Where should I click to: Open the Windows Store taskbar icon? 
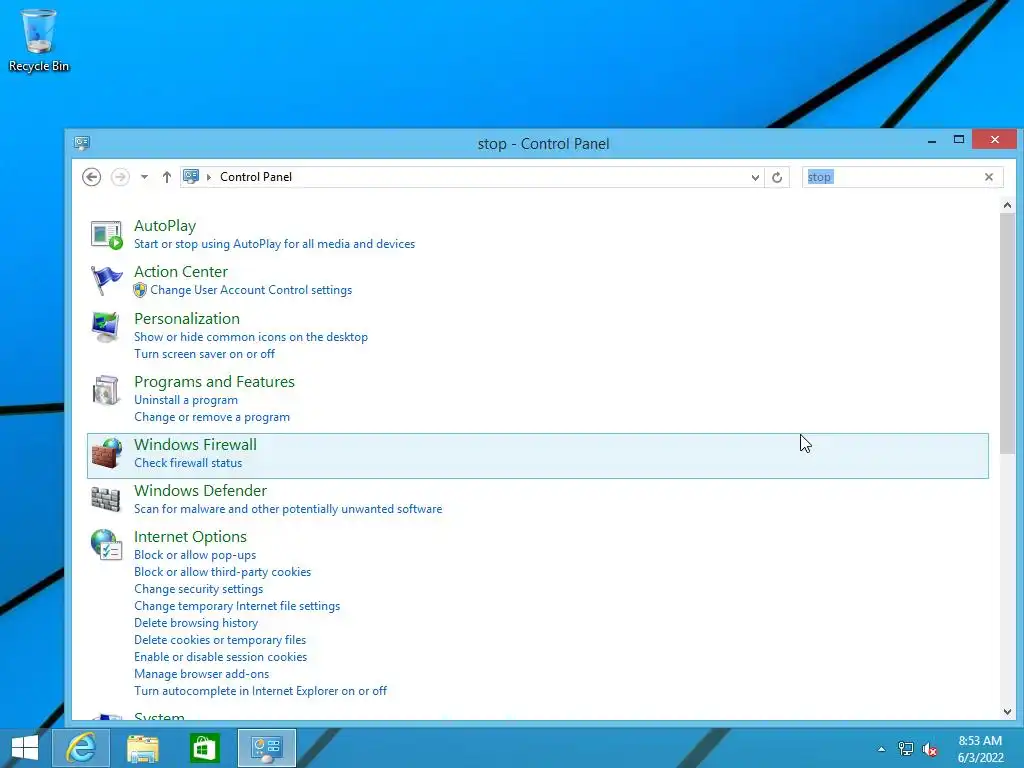(x=204, y=748)
